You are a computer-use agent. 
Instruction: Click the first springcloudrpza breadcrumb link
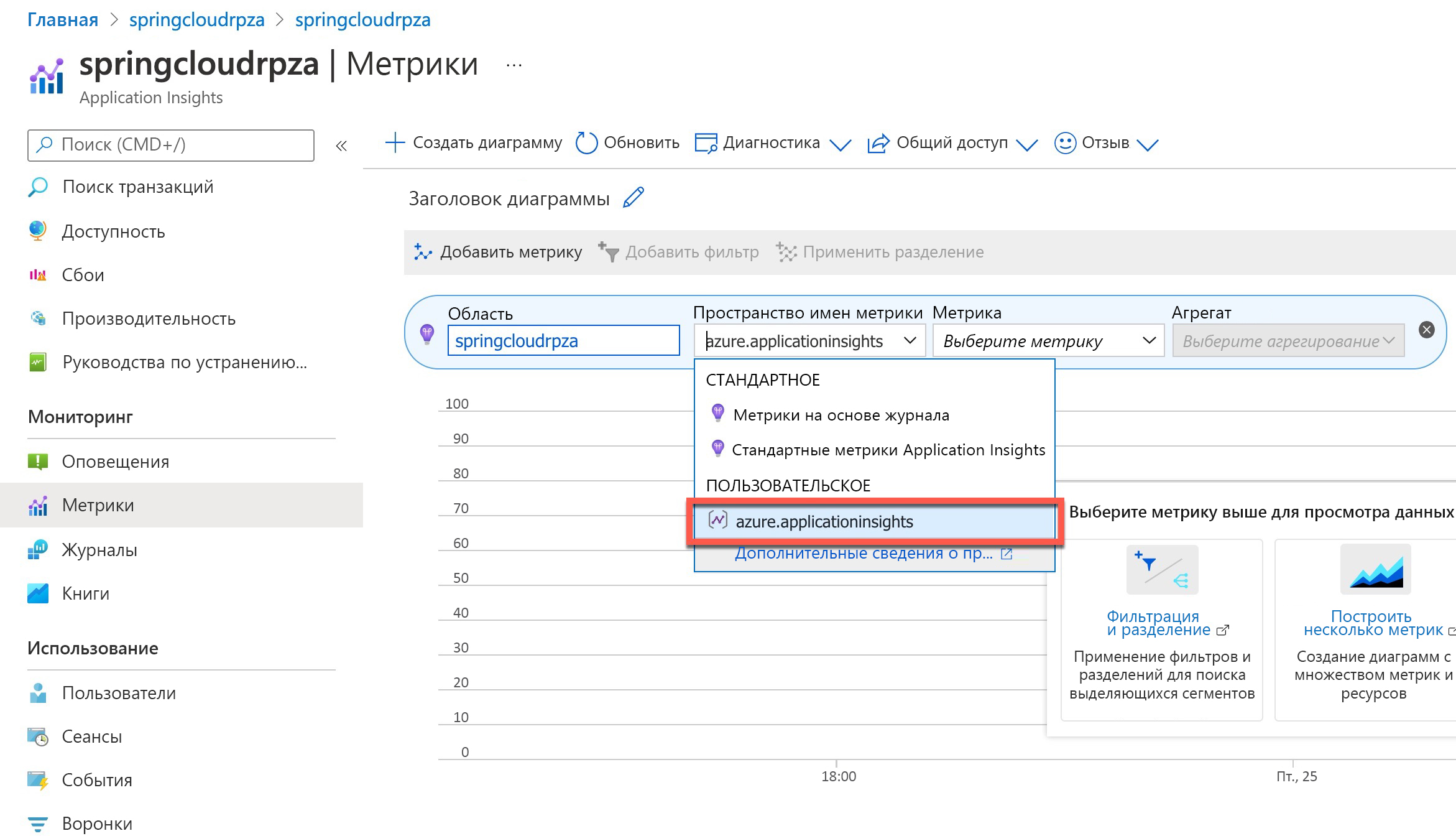(x=197, y=20)
